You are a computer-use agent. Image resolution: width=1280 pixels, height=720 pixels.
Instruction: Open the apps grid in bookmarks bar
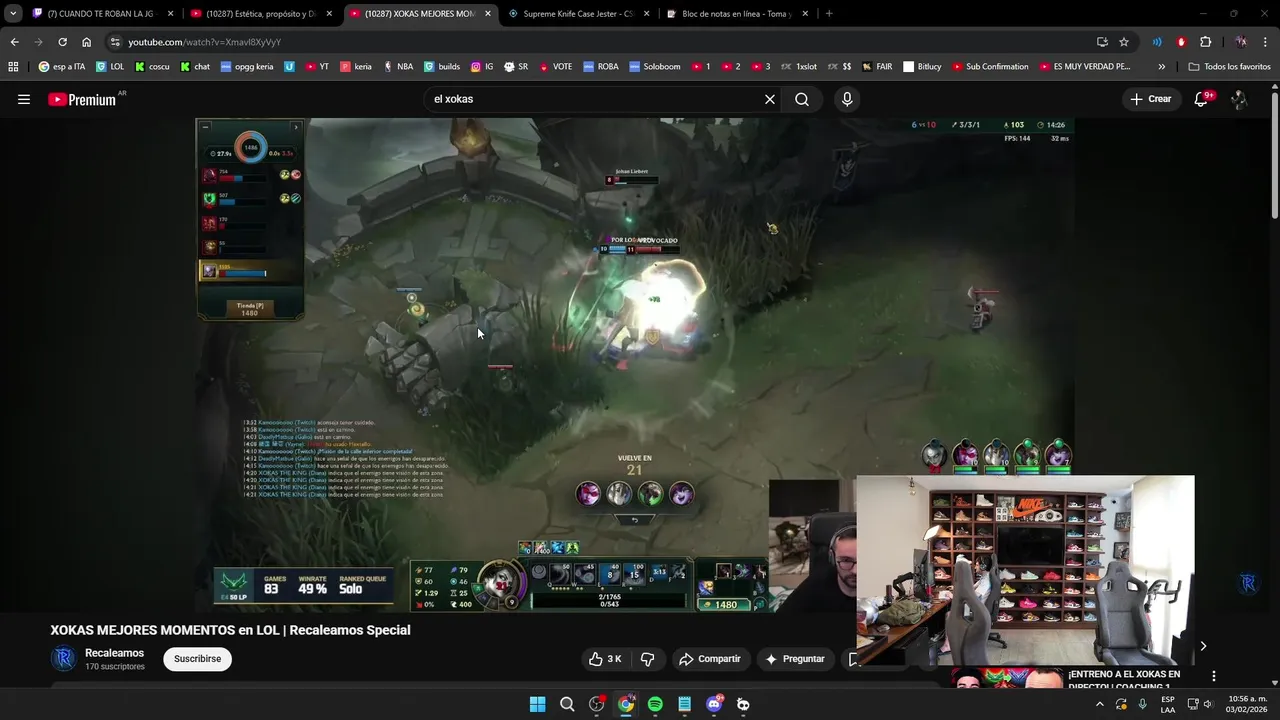(x=13, y=67)
